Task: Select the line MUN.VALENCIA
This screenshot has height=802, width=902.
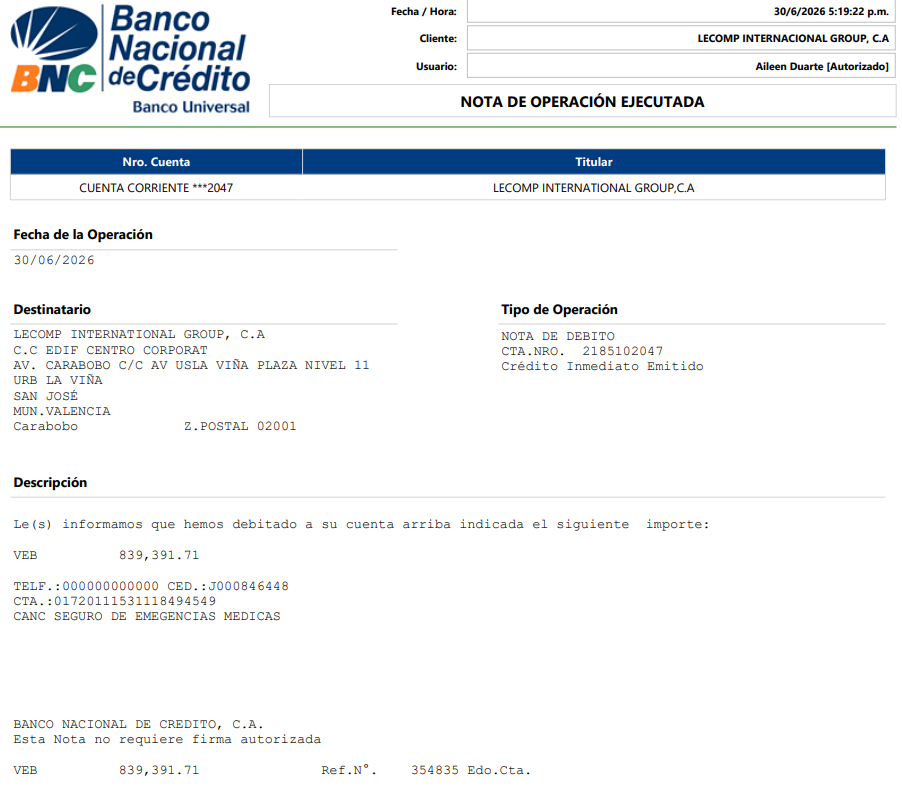Action: tap(62, 411)
